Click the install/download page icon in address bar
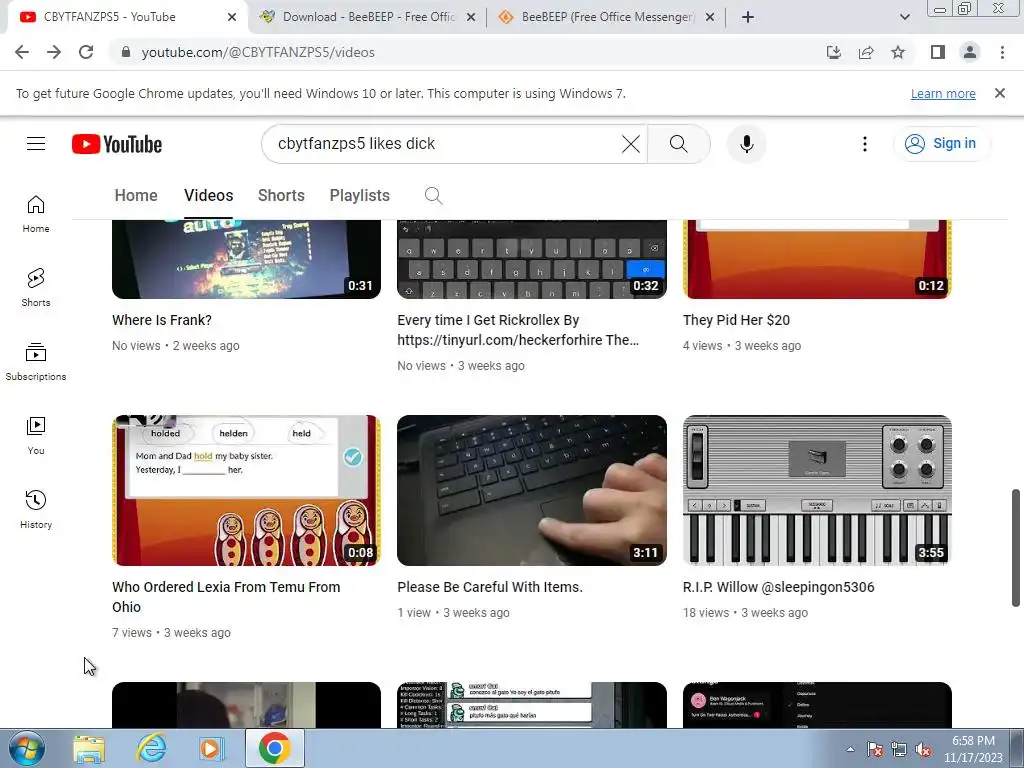 834,52
